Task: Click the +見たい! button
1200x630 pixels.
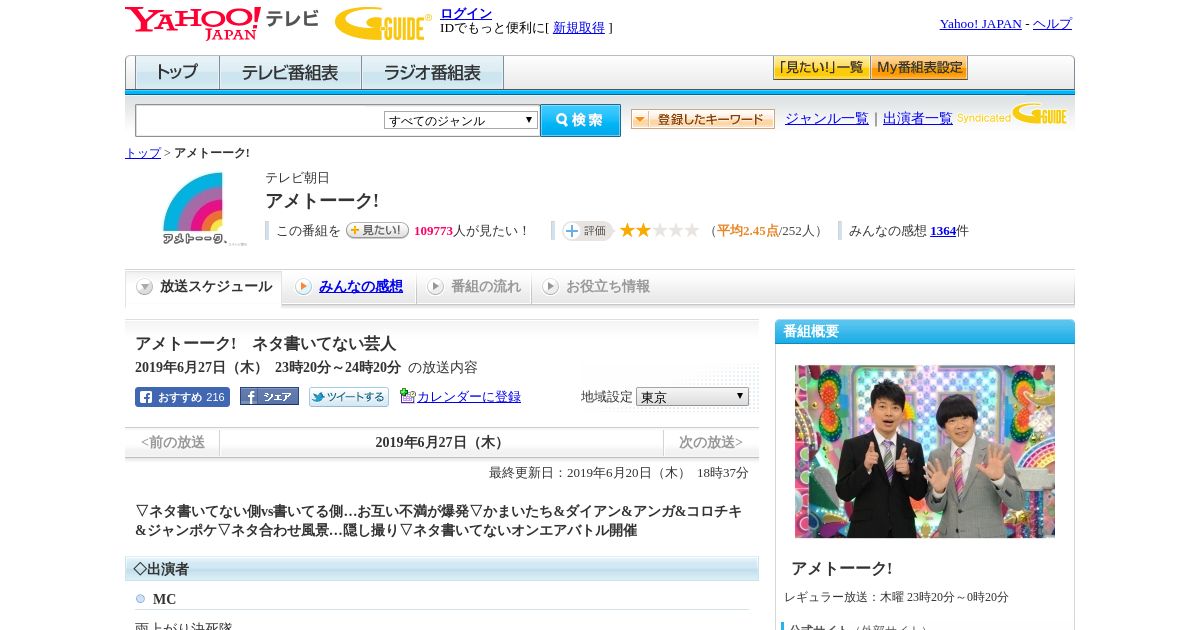Action: click(x=377, y=230)
